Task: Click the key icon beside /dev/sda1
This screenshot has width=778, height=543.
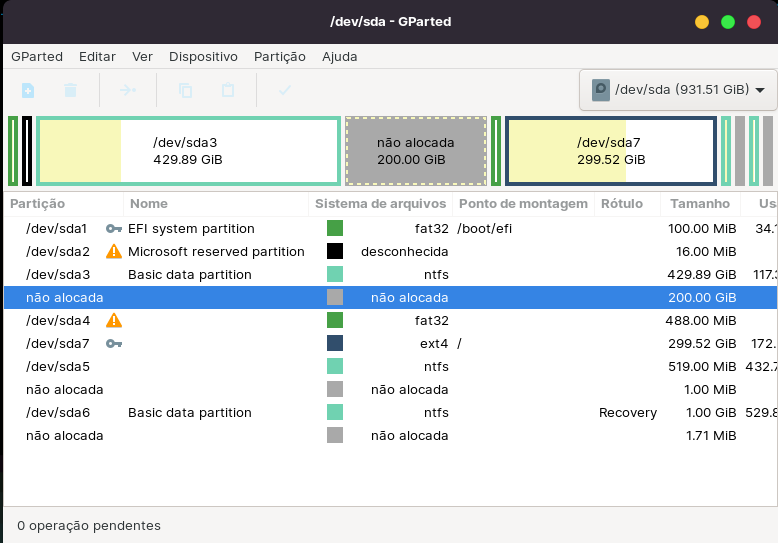Action: point(114,229)
